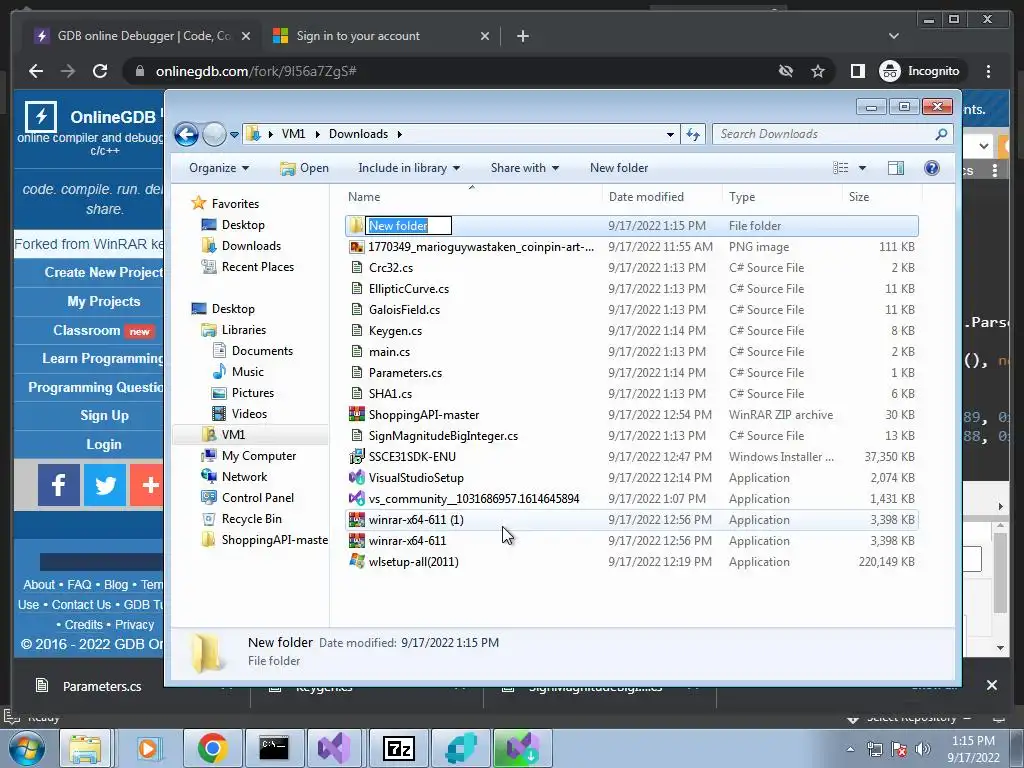Expand address bar previous locations dropdown
The width and height of the screenshot is (1024, 768).
point(670,135)
